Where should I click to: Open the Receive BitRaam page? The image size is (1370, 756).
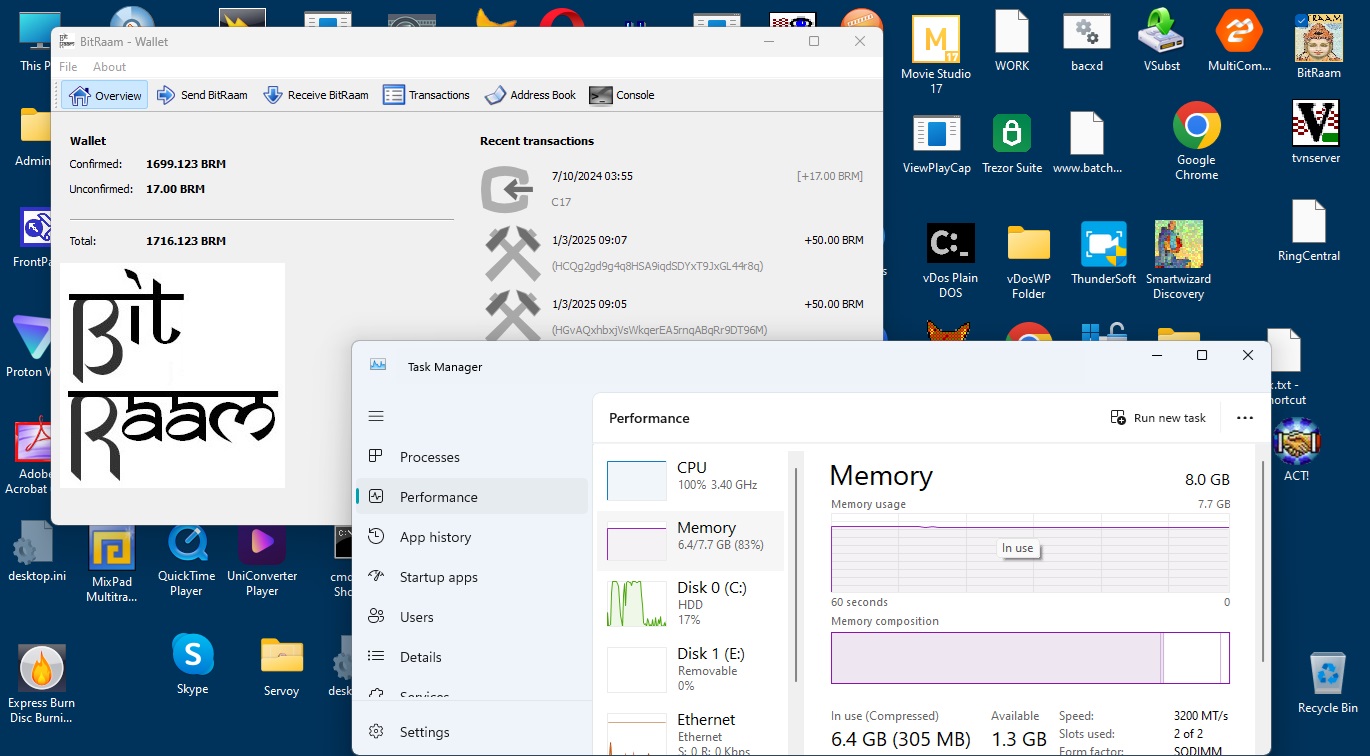click(x=316, y=95)
